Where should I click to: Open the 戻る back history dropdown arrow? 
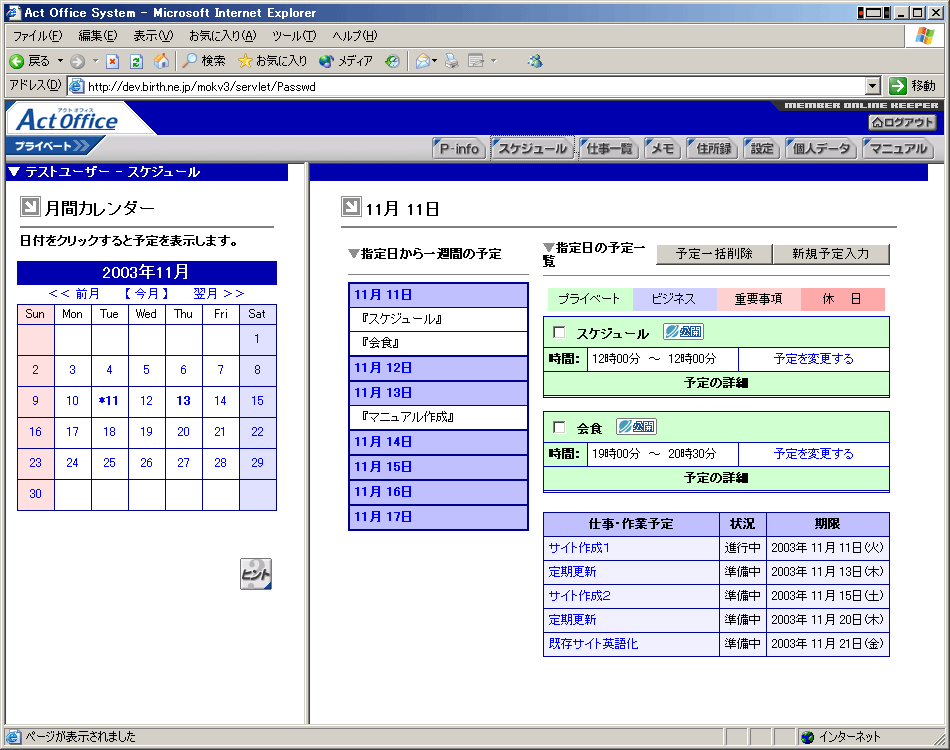coord(60,61)
